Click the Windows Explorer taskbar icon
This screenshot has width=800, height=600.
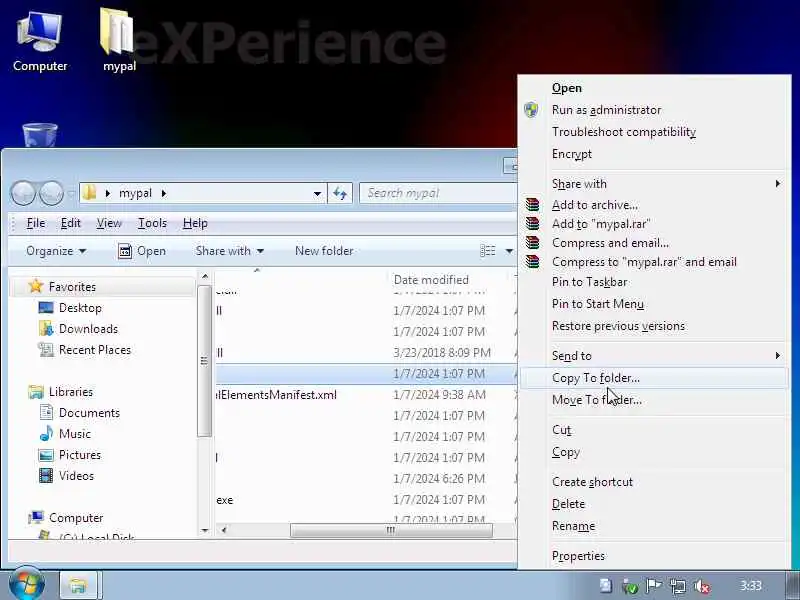(78, 585)
